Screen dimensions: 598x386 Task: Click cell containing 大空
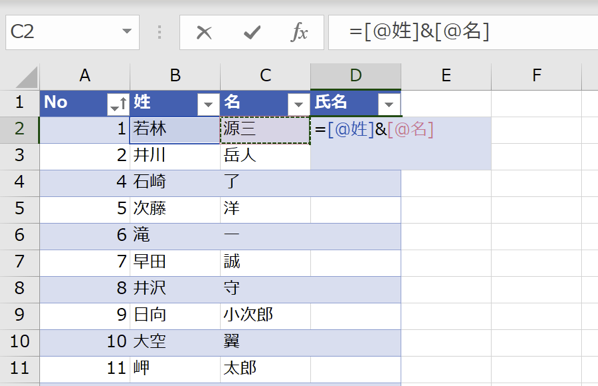175,343
